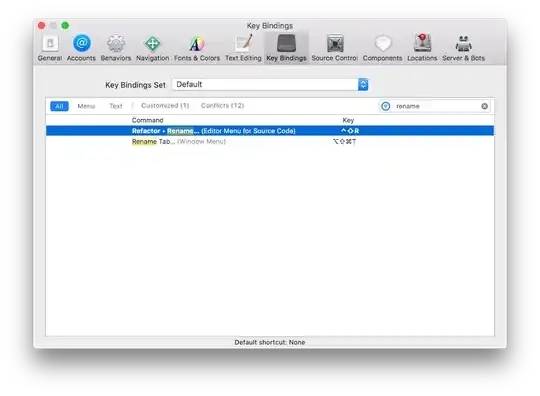Open the Fonts & Colors pane
Screen dimensions: 540x396
click(197, 48)
